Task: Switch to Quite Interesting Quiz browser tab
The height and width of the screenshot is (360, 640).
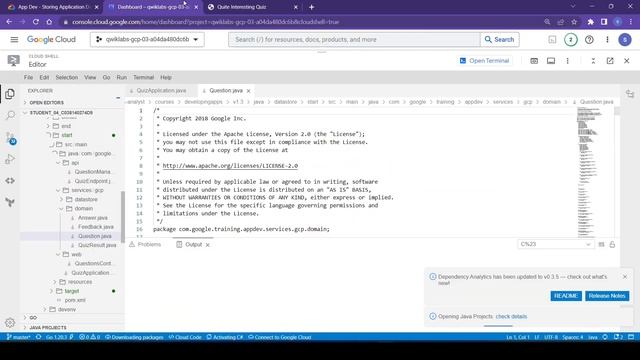Action: [x=242, y=7]
